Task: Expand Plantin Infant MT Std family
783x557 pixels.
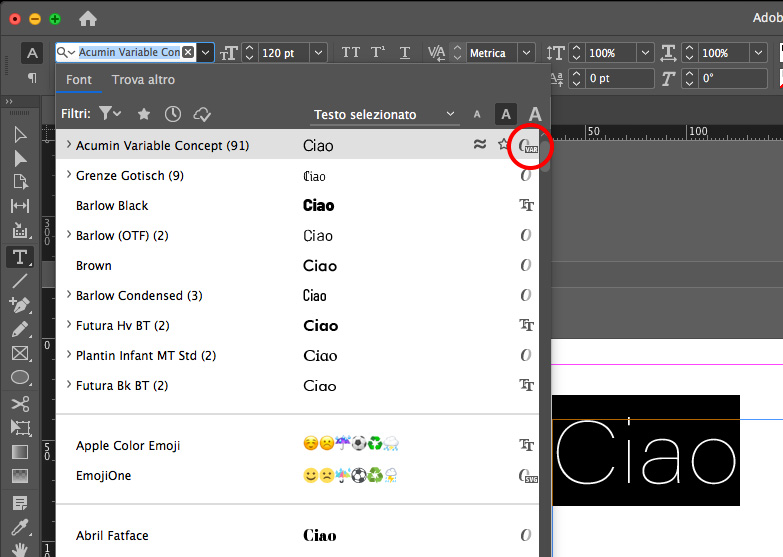Action: click(x=69, y=354)
